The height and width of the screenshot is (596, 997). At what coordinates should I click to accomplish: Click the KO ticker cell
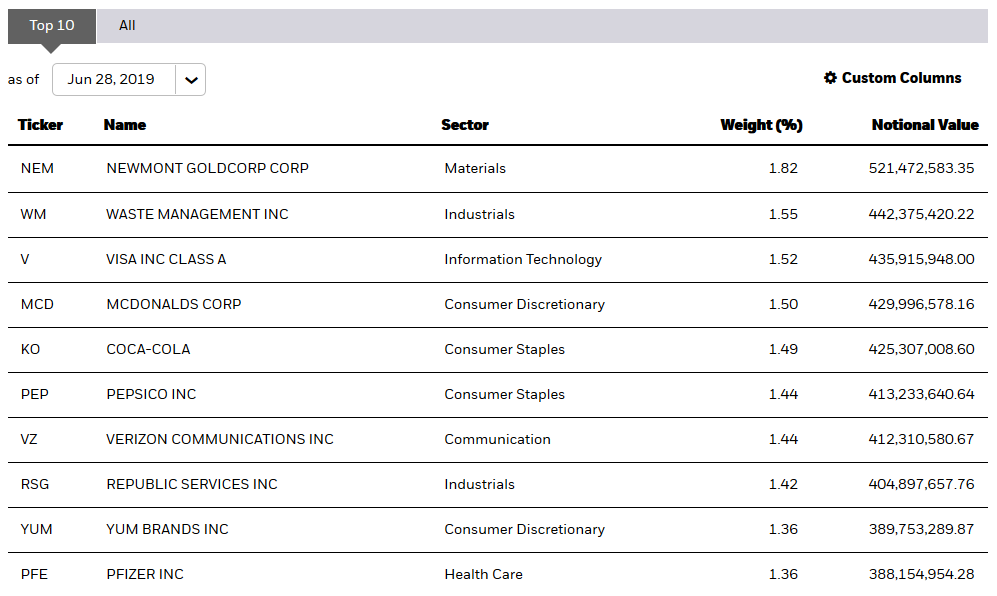coord(30,349)
